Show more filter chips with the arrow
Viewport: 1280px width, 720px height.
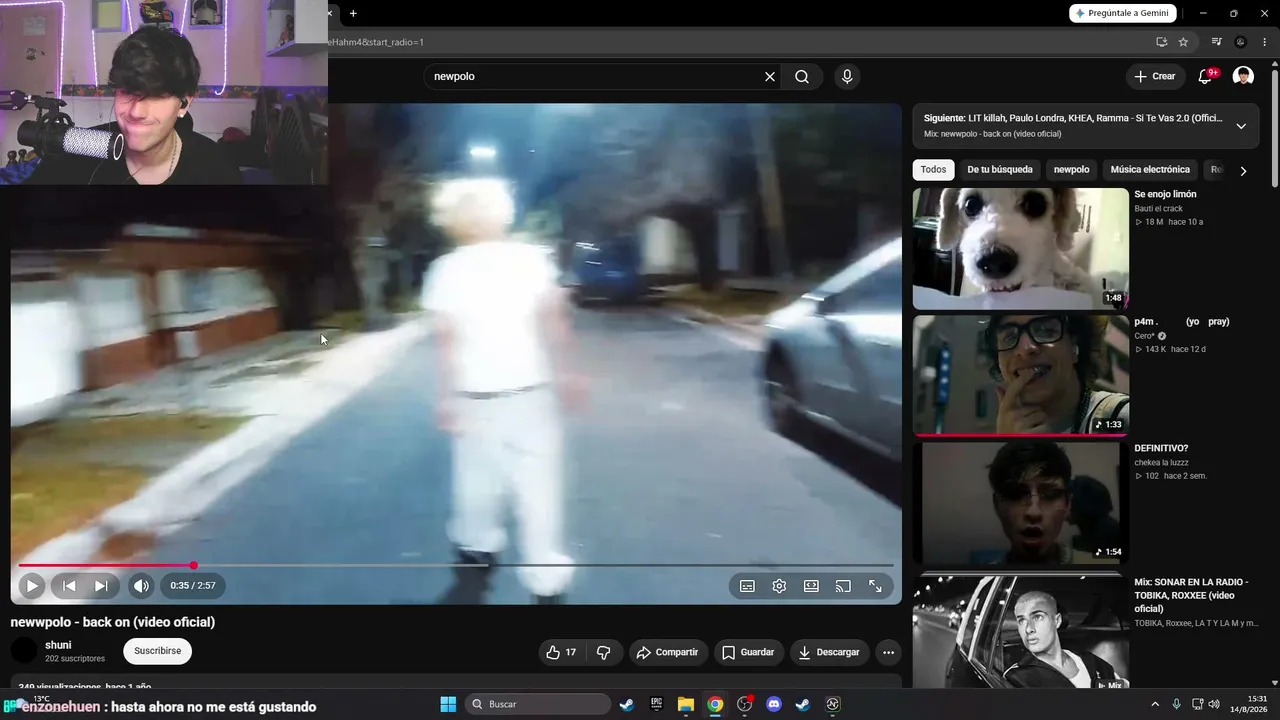click(x=1243, y=171)
